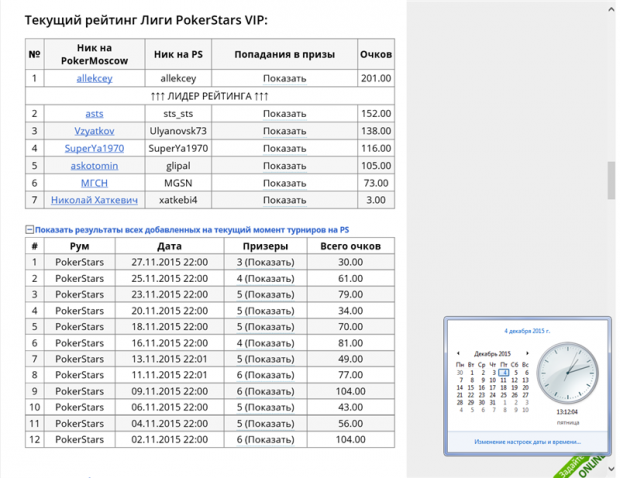
Task: Go to previous month in calendar
Action: (458, 353)
